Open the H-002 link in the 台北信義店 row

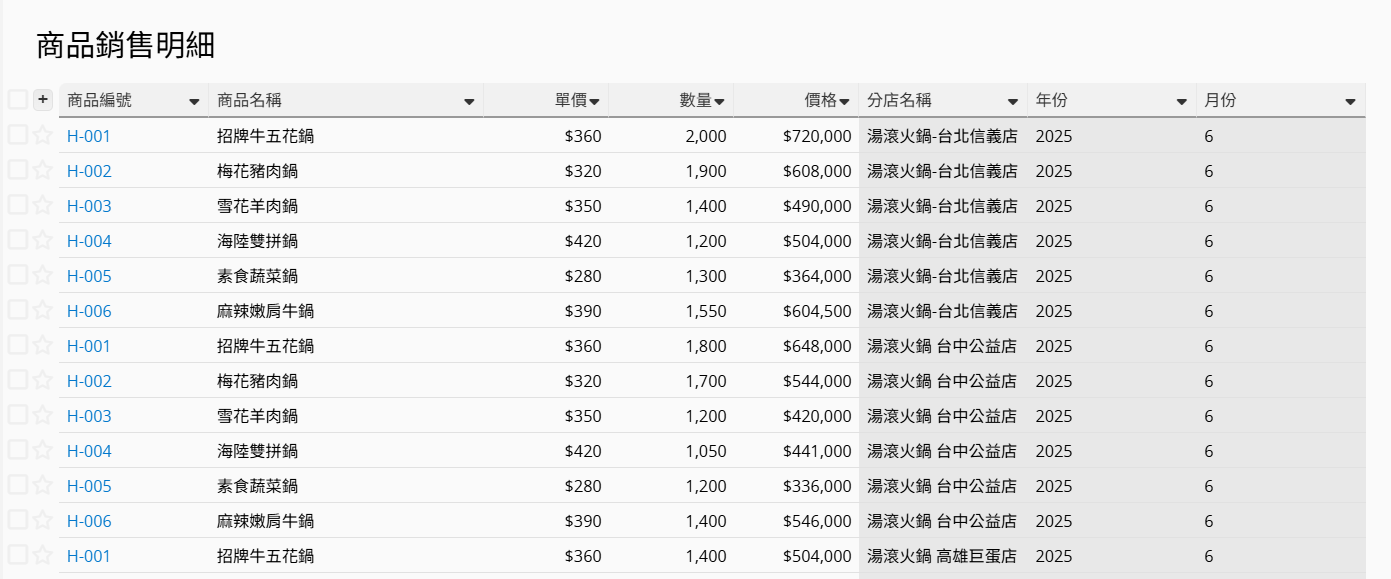(x=89, y=171)
